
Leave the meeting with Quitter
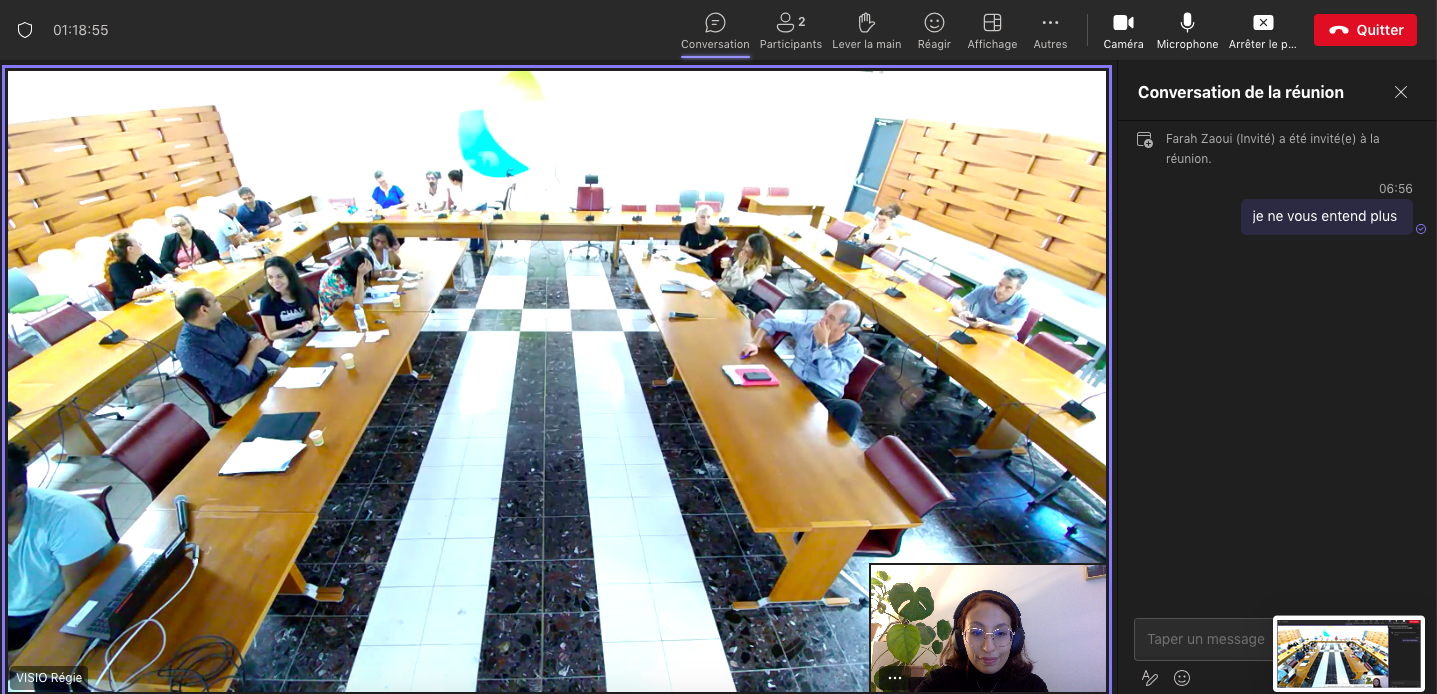[1365, 30]
